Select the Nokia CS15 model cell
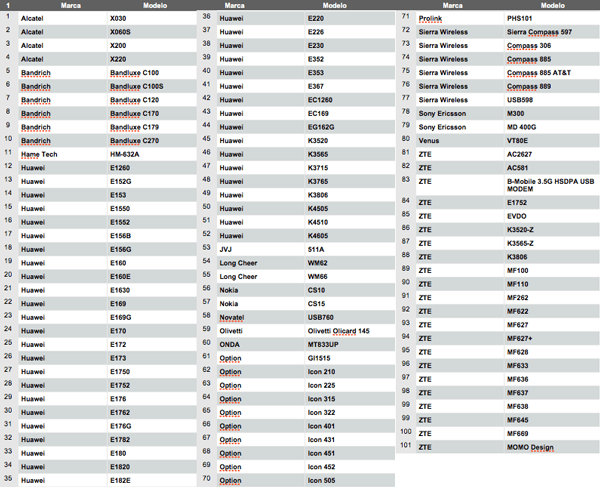 tap(350, 304)
